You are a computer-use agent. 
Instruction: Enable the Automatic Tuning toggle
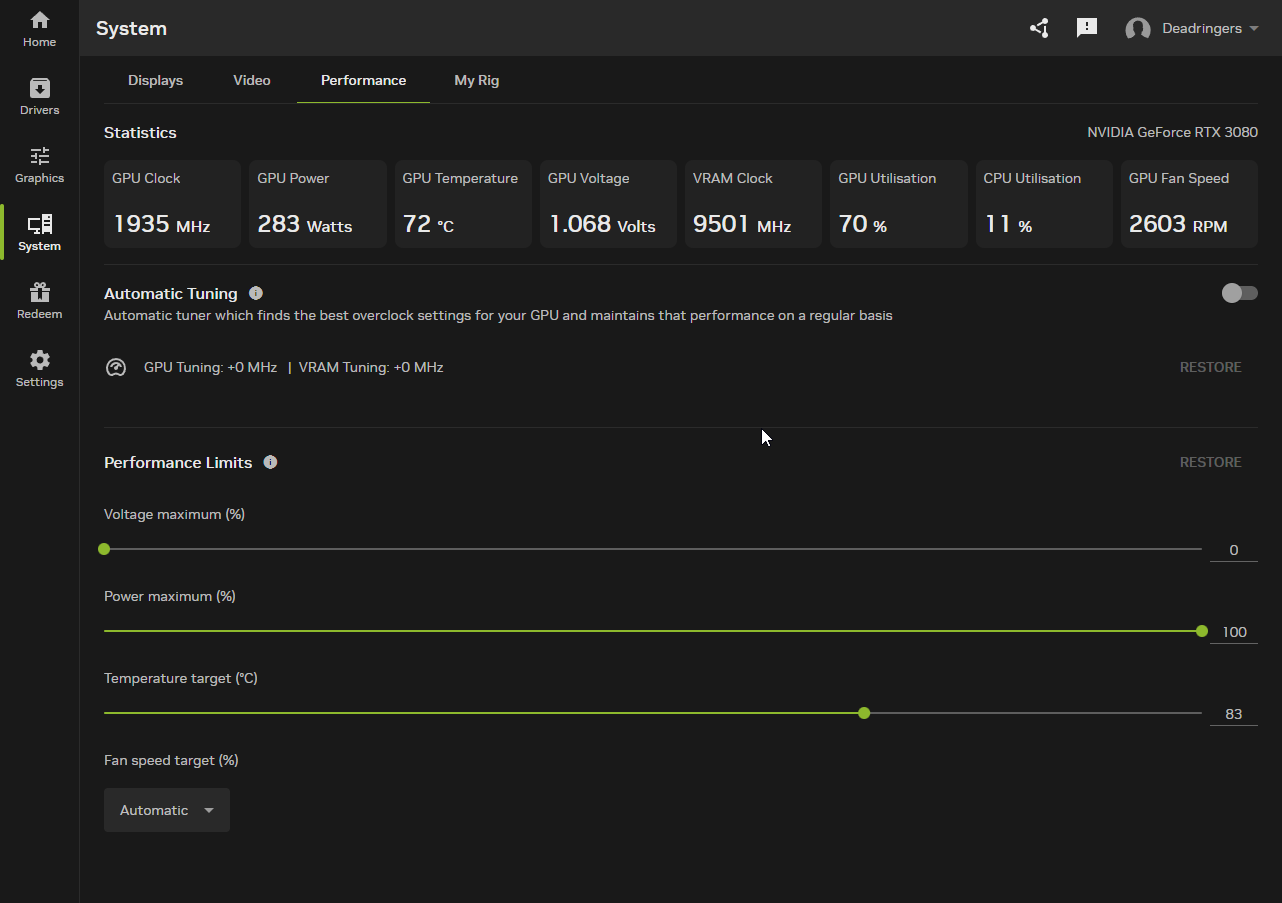(x=1239, y=293)
